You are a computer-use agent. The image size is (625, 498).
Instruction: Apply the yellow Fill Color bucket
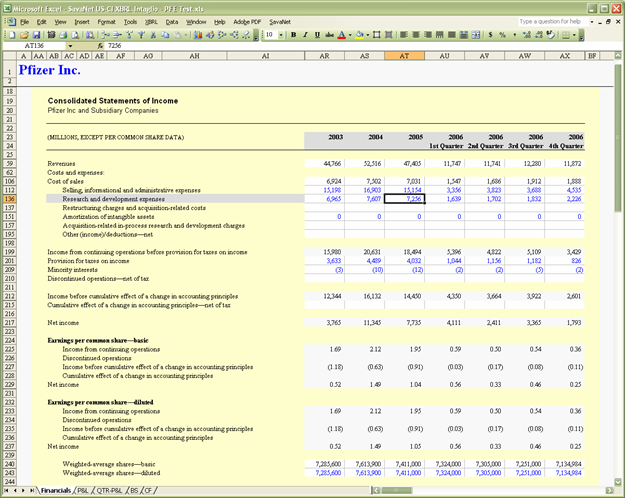[x=360, y=35]
